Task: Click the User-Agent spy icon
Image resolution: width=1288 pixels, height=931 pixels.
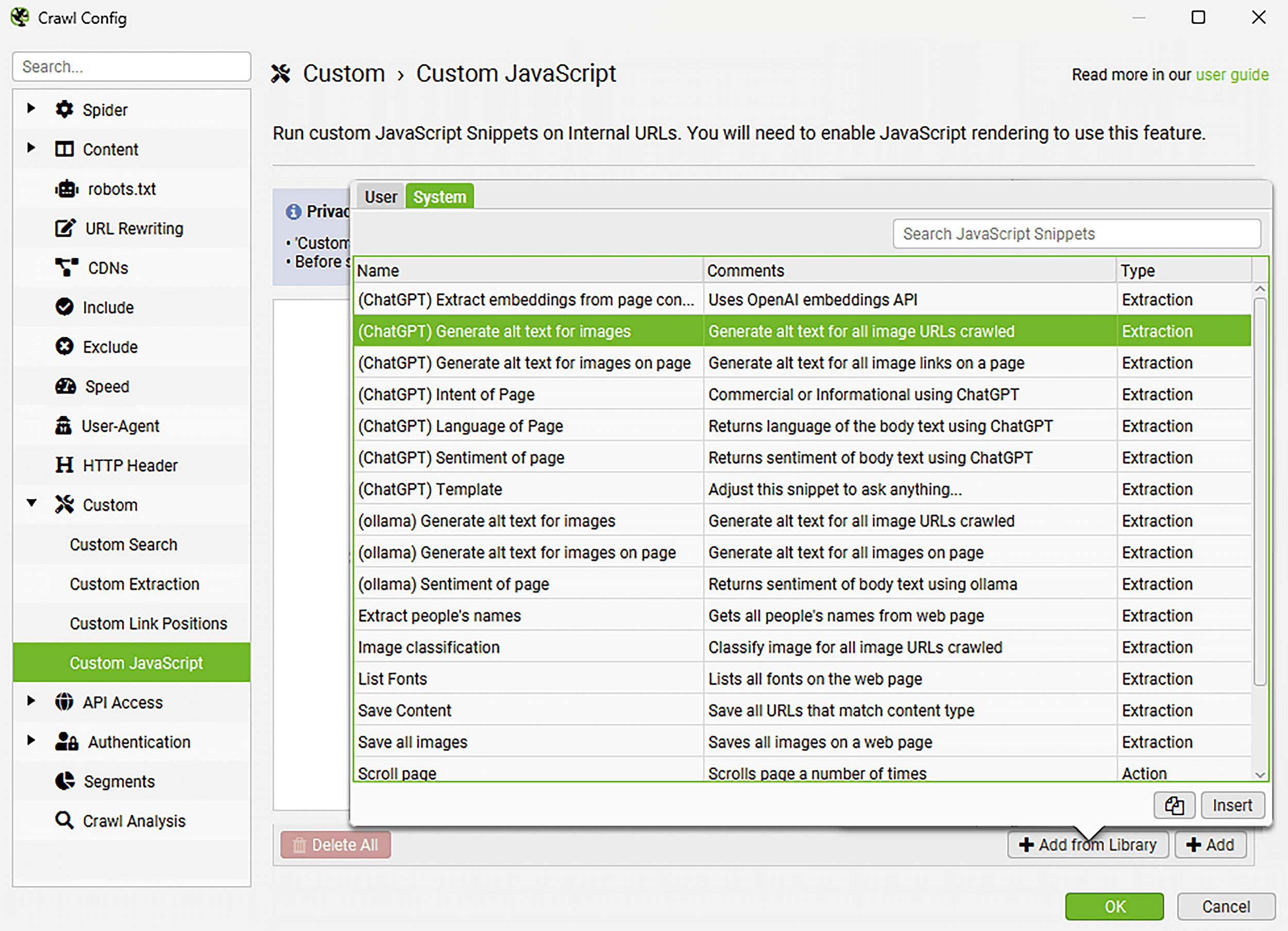Action: coord(63,426)
